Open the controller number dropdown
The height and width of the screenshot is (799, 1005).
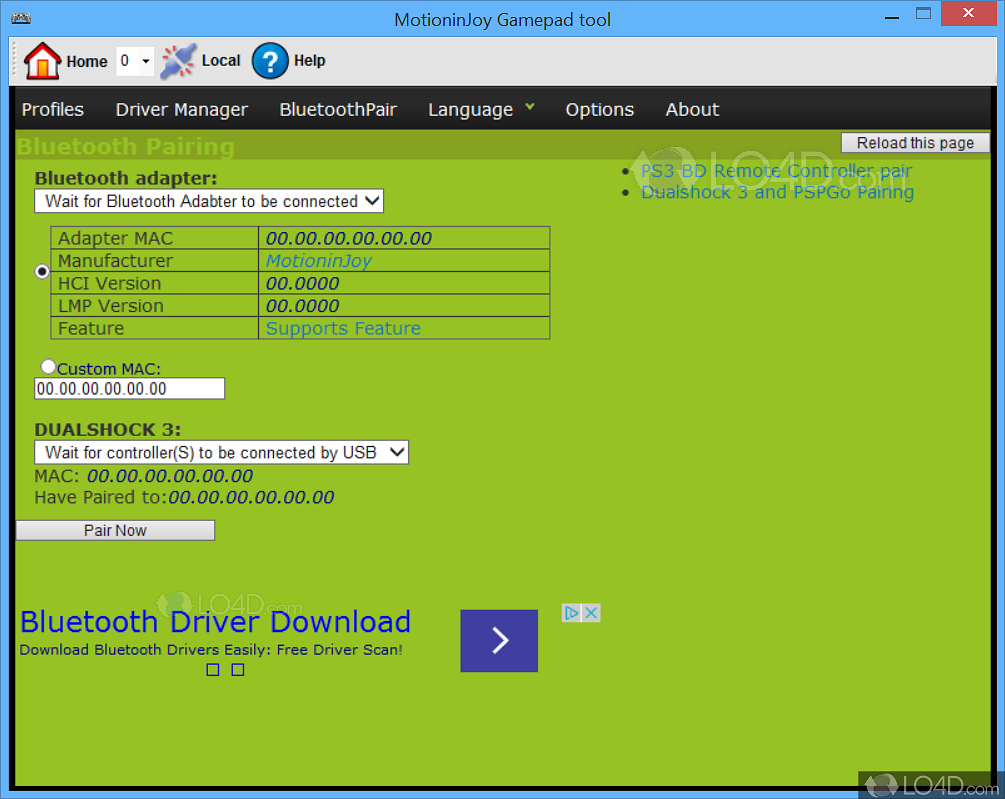tap(135, 61)
